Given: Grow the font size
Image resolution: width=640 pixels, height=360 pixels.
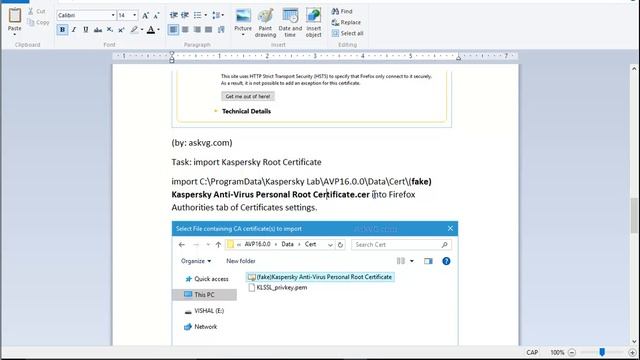Looking at the screenshot, I should click(145, 16).
